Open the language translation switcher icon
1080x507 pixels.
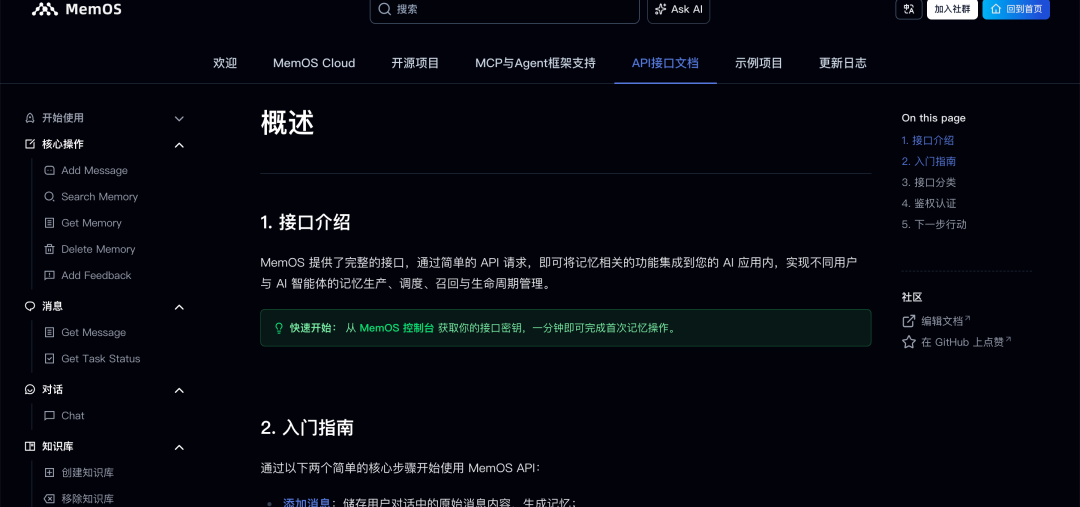tap(908, 9)
